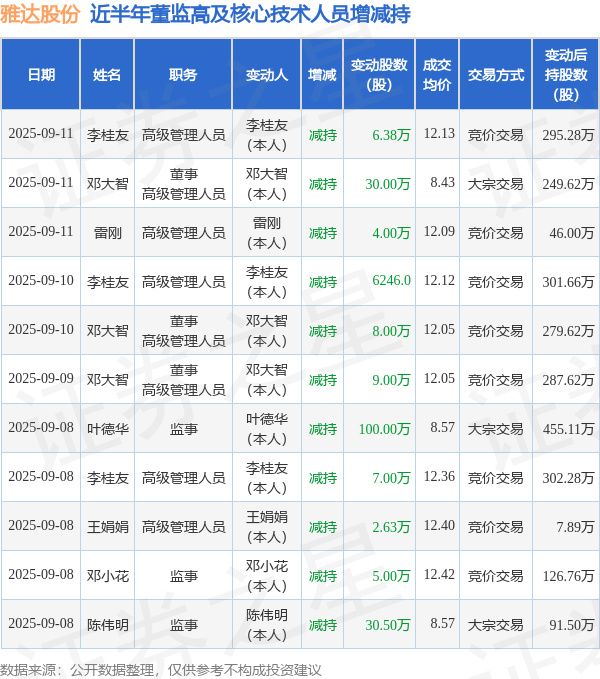The width and height of the screenshot is (600, 679).
Task: Select the 6.38万 share change value
Action: pyautogui.click(x=391, y=135)
